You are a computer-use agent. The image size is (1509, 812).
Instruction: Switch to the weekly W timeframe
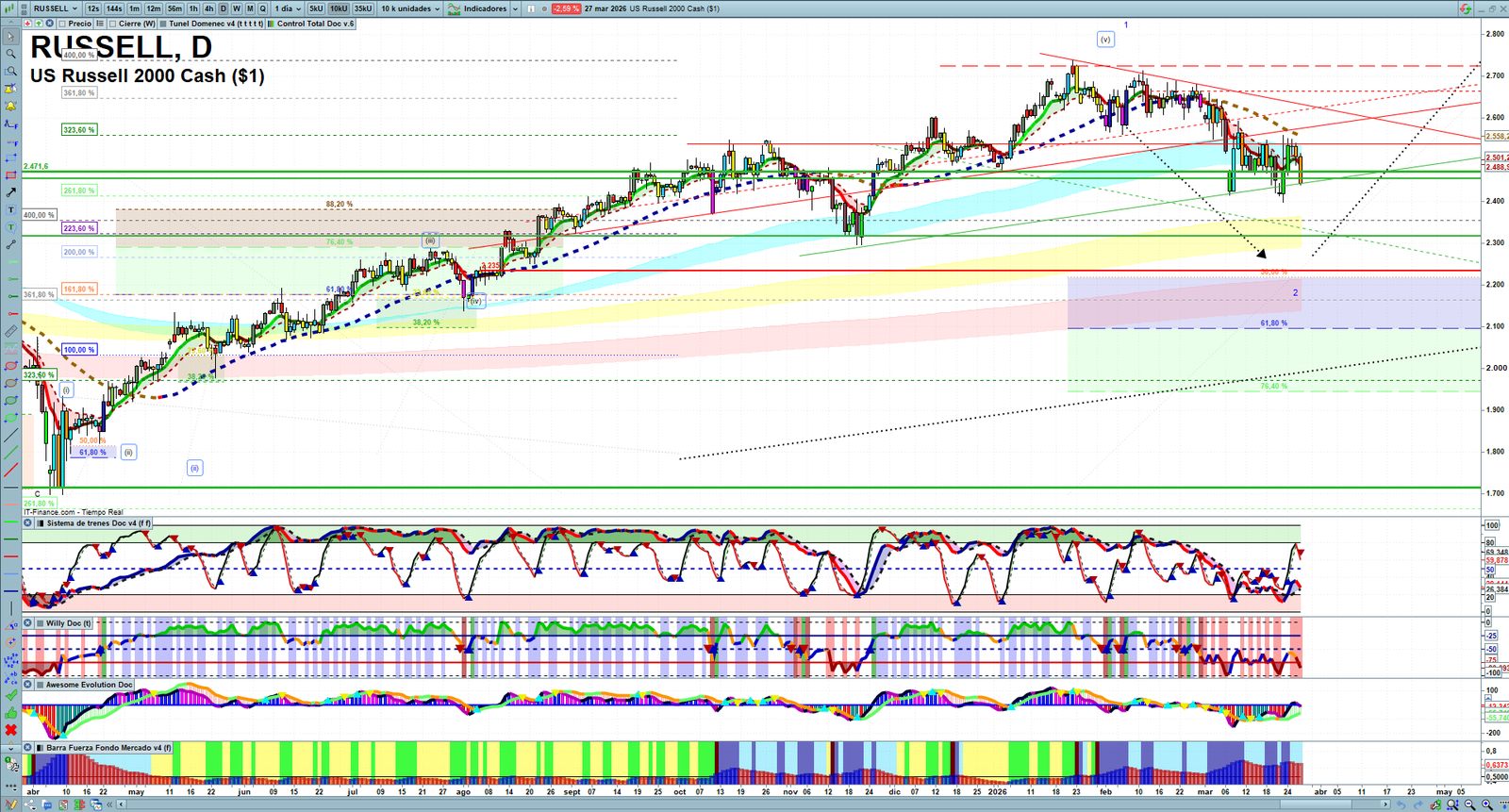coord(236,8)
